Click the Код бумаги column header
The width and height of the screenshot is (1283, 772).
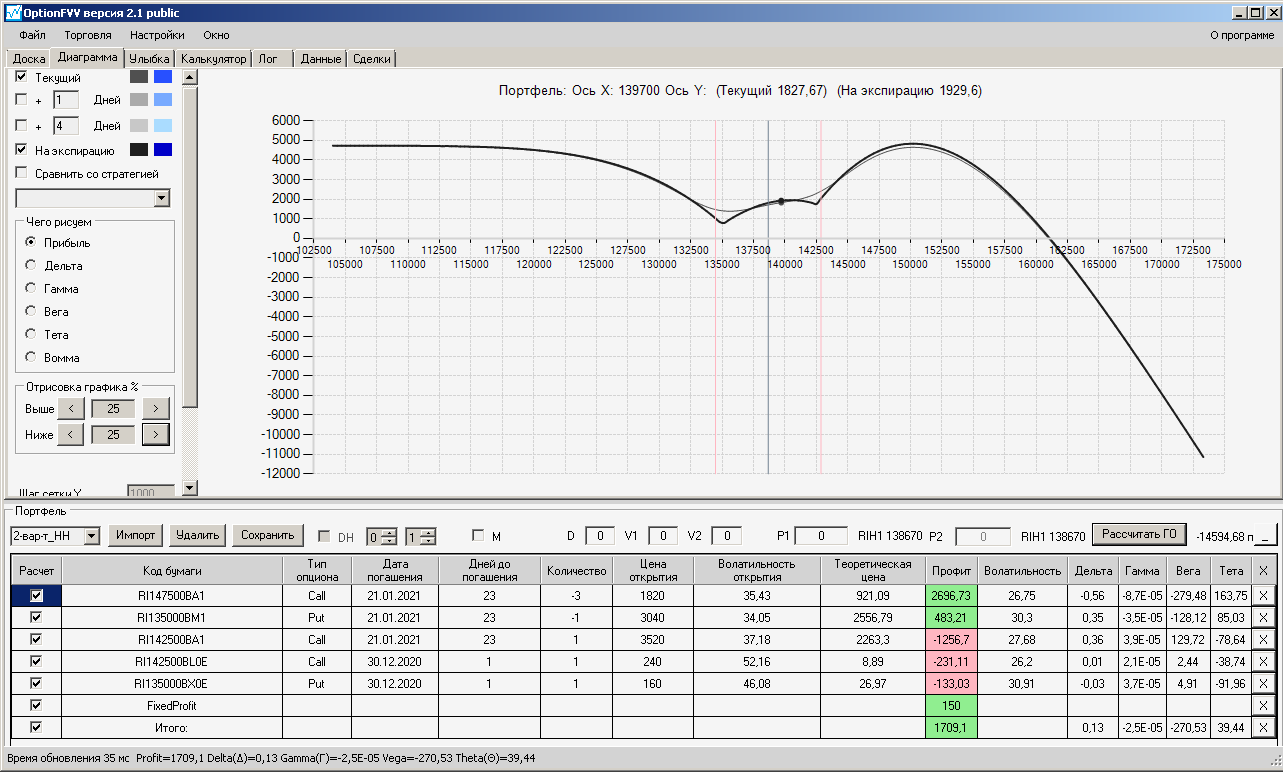172,570
